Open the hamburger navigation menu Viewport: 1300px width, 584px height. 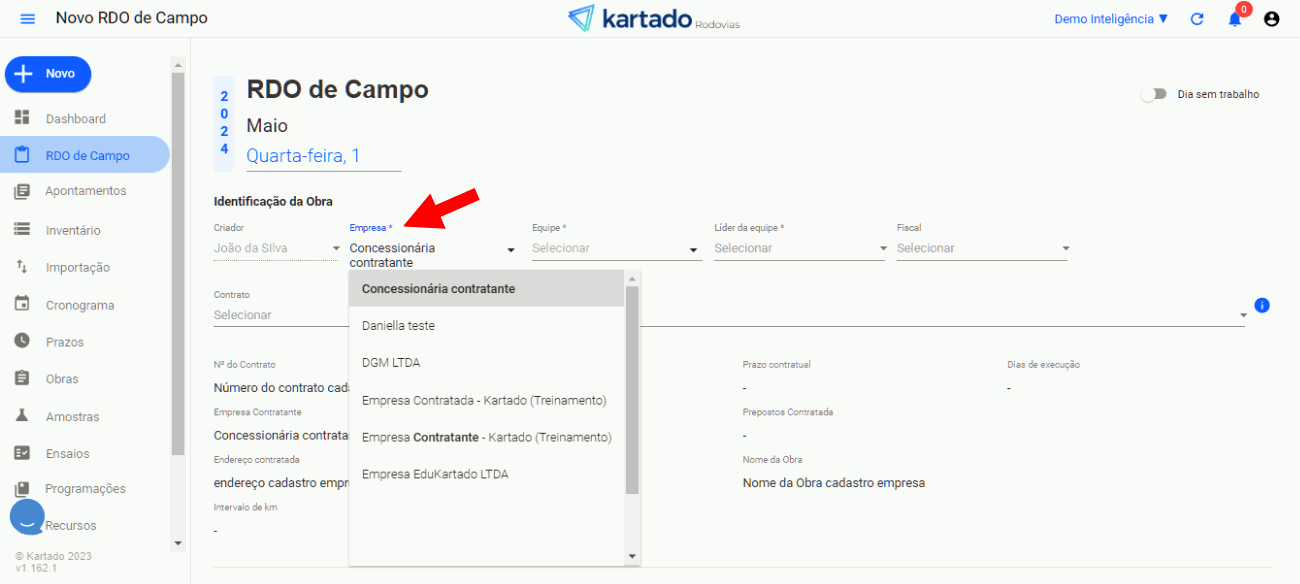[x=28, y=19]
